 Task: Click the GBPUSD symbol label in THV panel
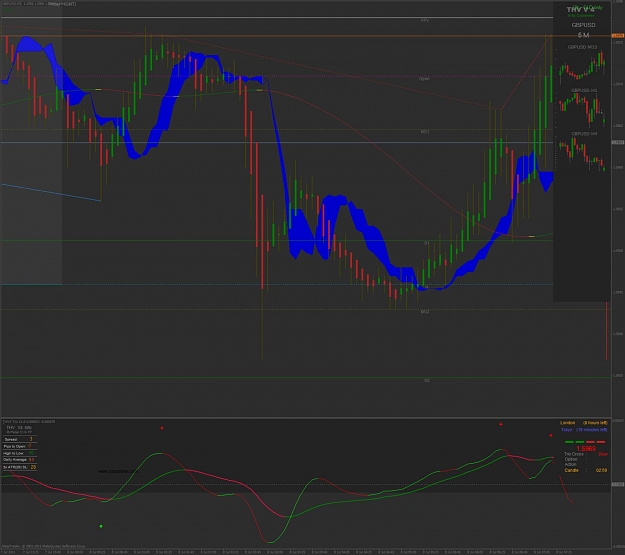[583, 25]
